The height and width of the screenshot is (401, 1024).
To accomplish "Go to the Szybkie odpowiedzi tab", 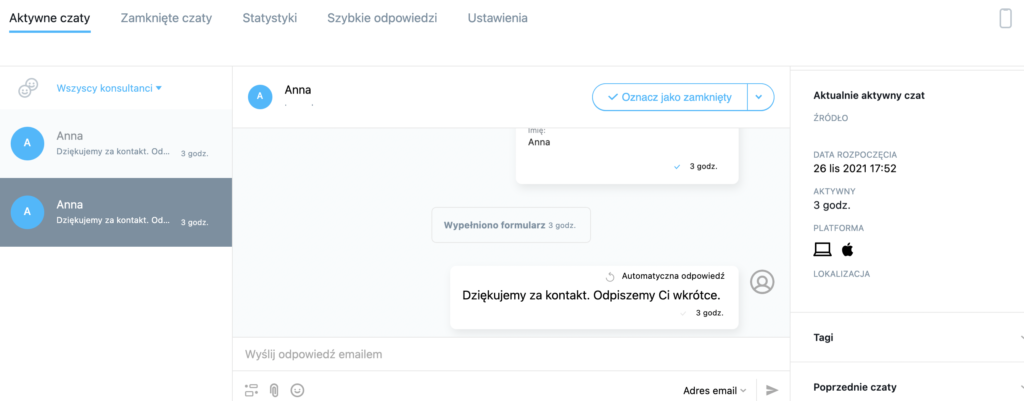I will pos(382,18).
